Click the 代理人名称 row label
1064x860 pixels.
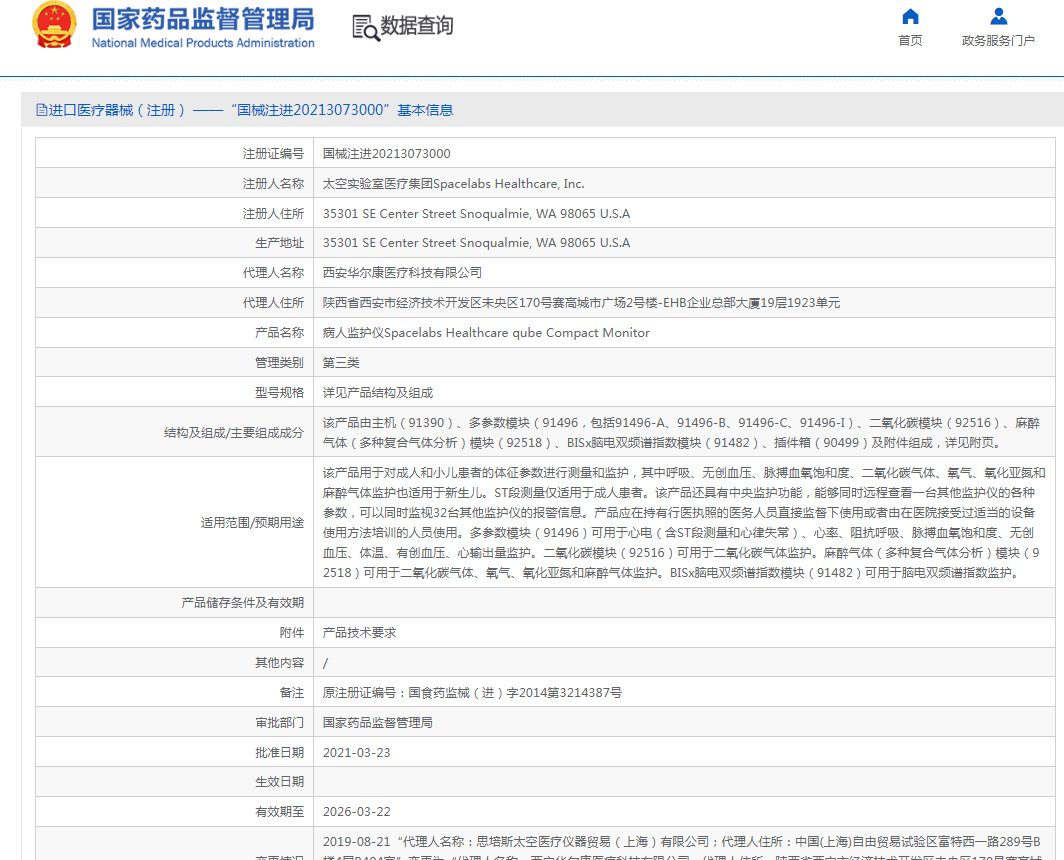273,272
